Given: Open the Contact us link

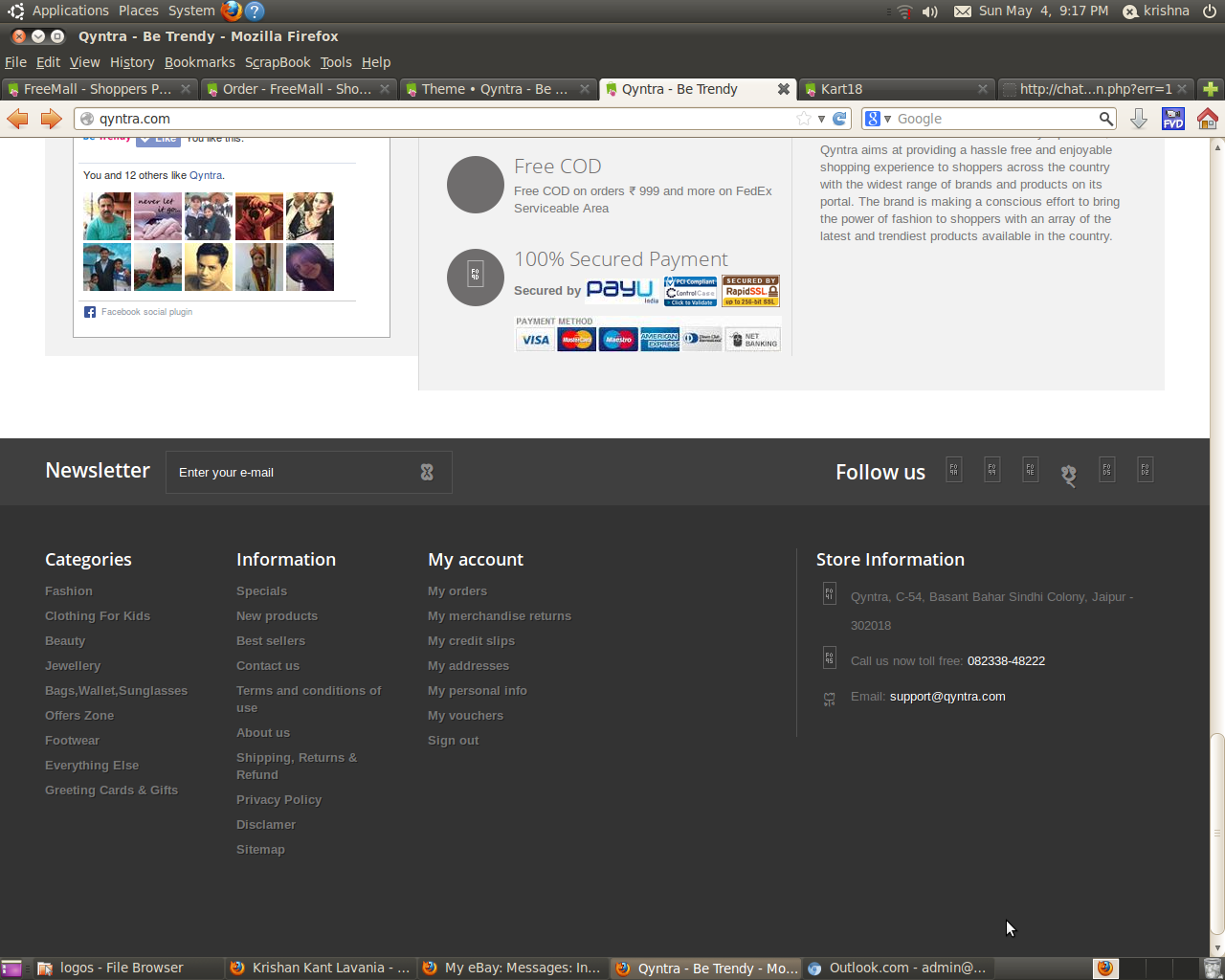Looking at the screenshot, I should point(268,666).
